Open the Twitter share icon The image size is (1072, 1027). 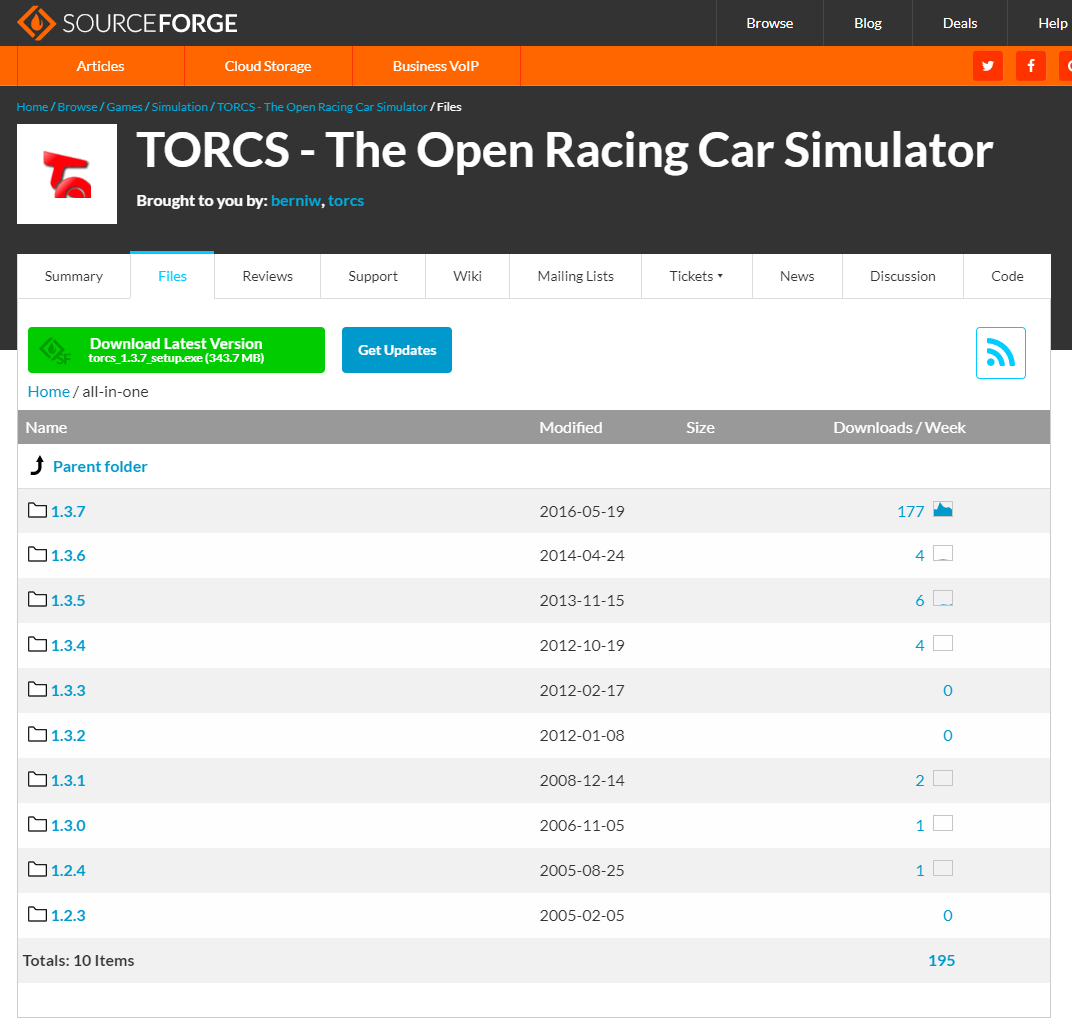988,66
